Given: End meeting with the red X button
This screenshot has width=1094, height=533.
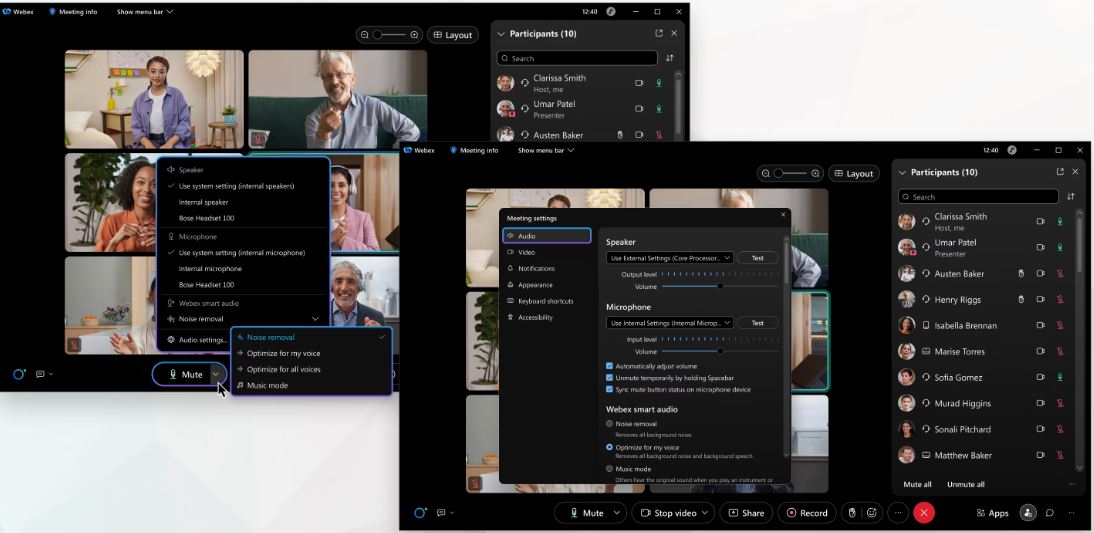Looking at the screenshot, I should [924, 513].
